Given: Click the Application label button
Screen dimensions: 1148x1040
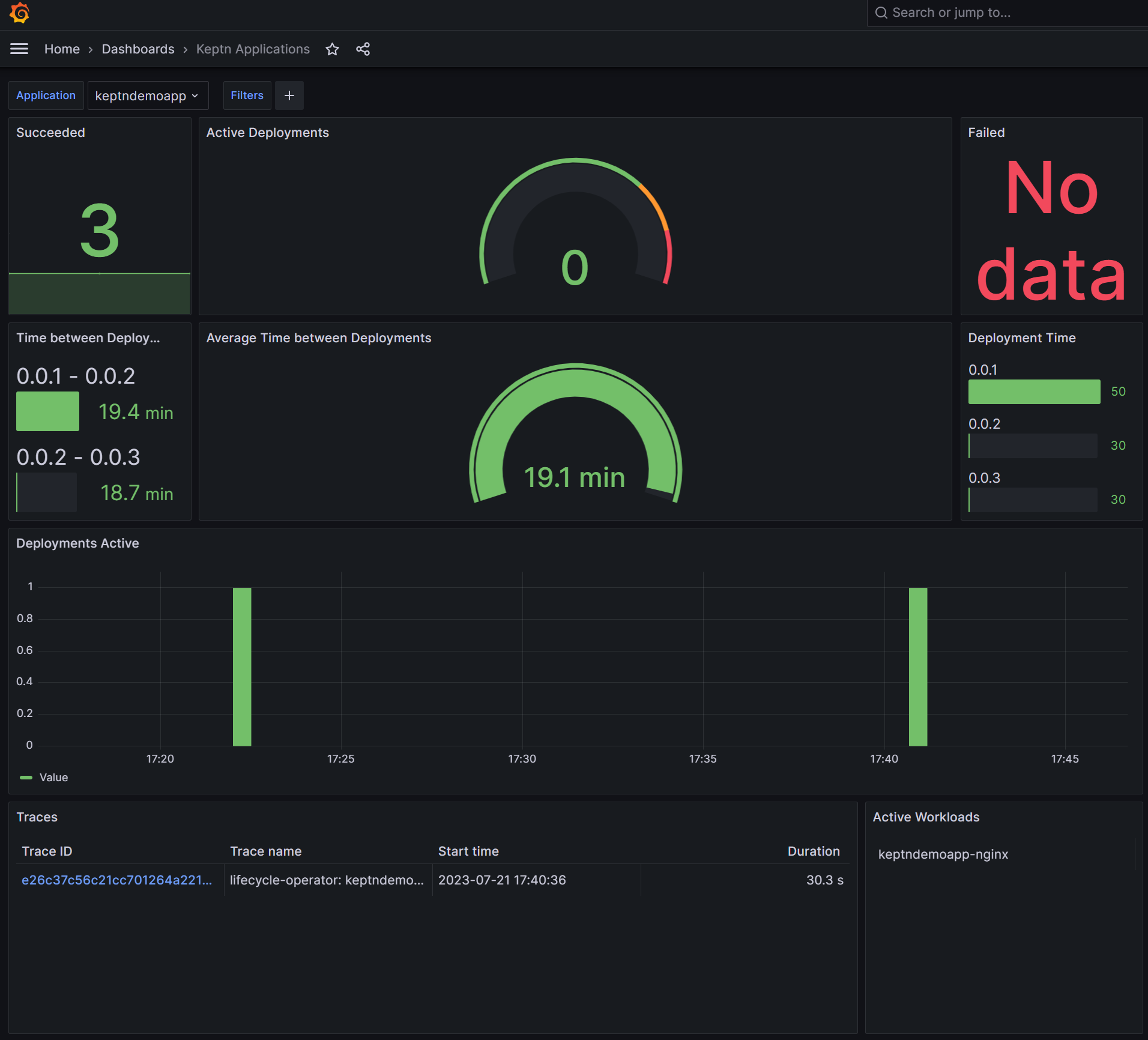Looking at the screenshot, I should [x=46, y=95].
